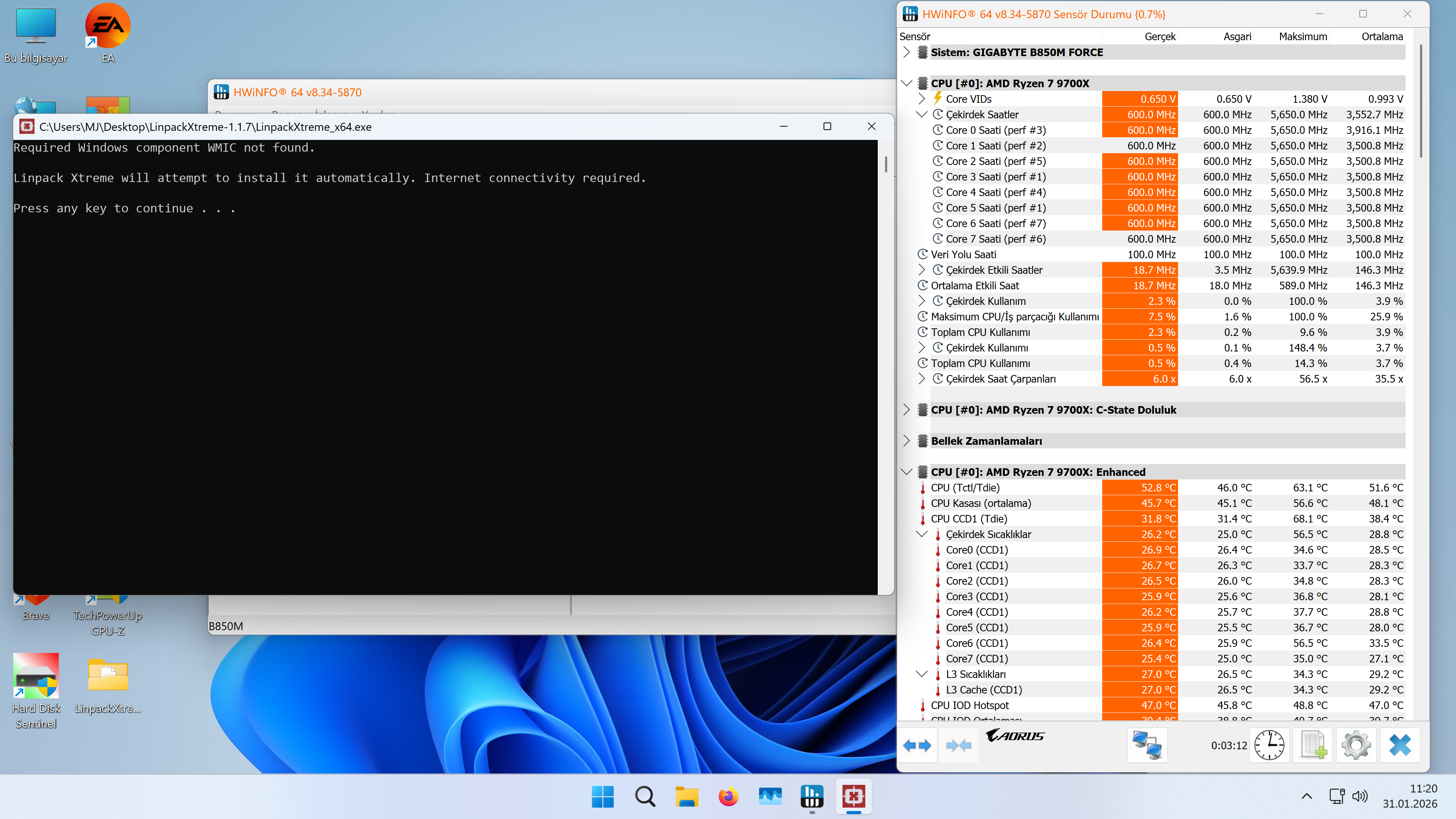Click the clock icon beside the 0:03:12 timer

click(1269, 745)
